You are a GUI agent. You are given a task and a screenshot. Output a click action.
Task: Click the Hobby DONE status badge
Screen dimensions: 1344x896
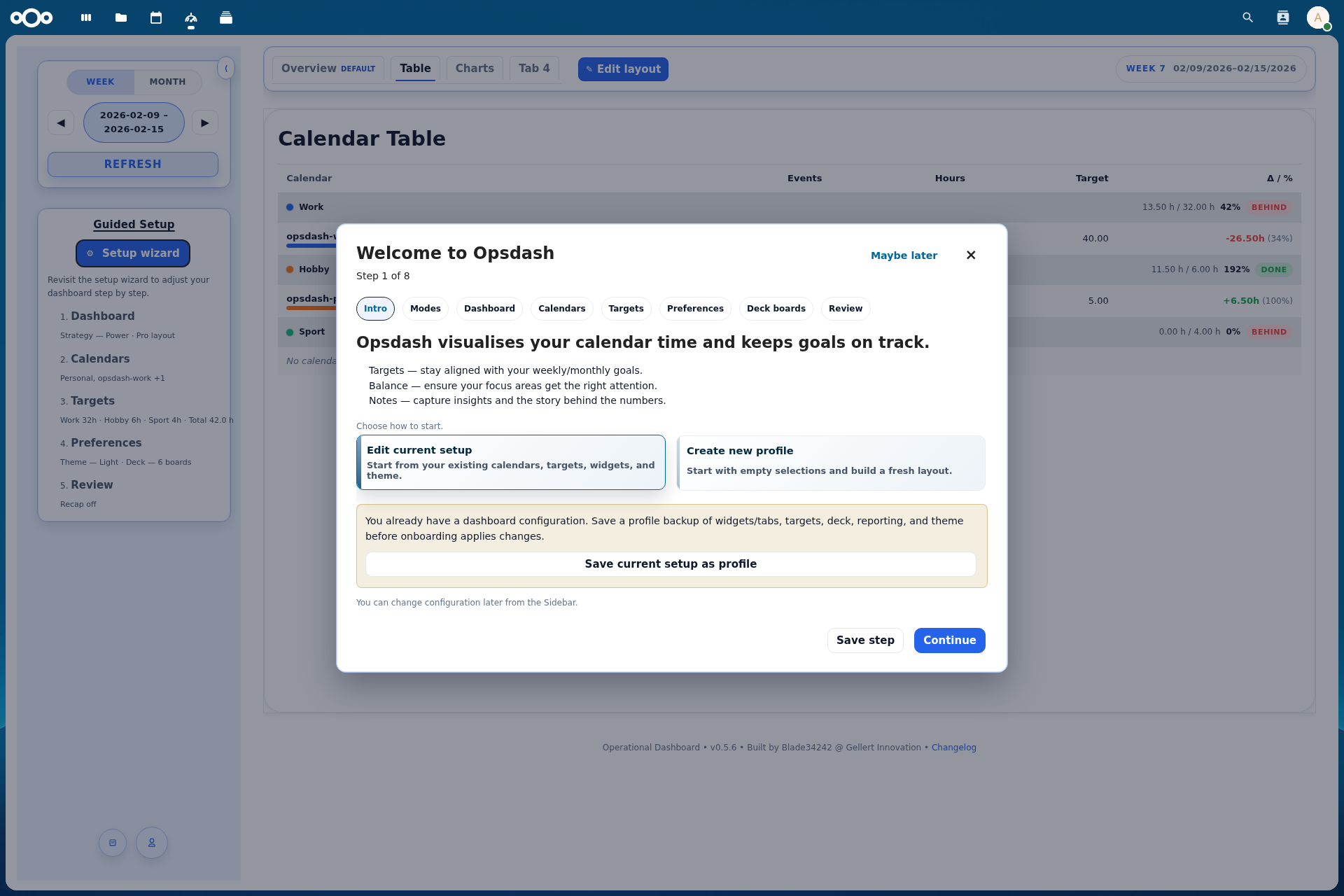(1274, 269)
